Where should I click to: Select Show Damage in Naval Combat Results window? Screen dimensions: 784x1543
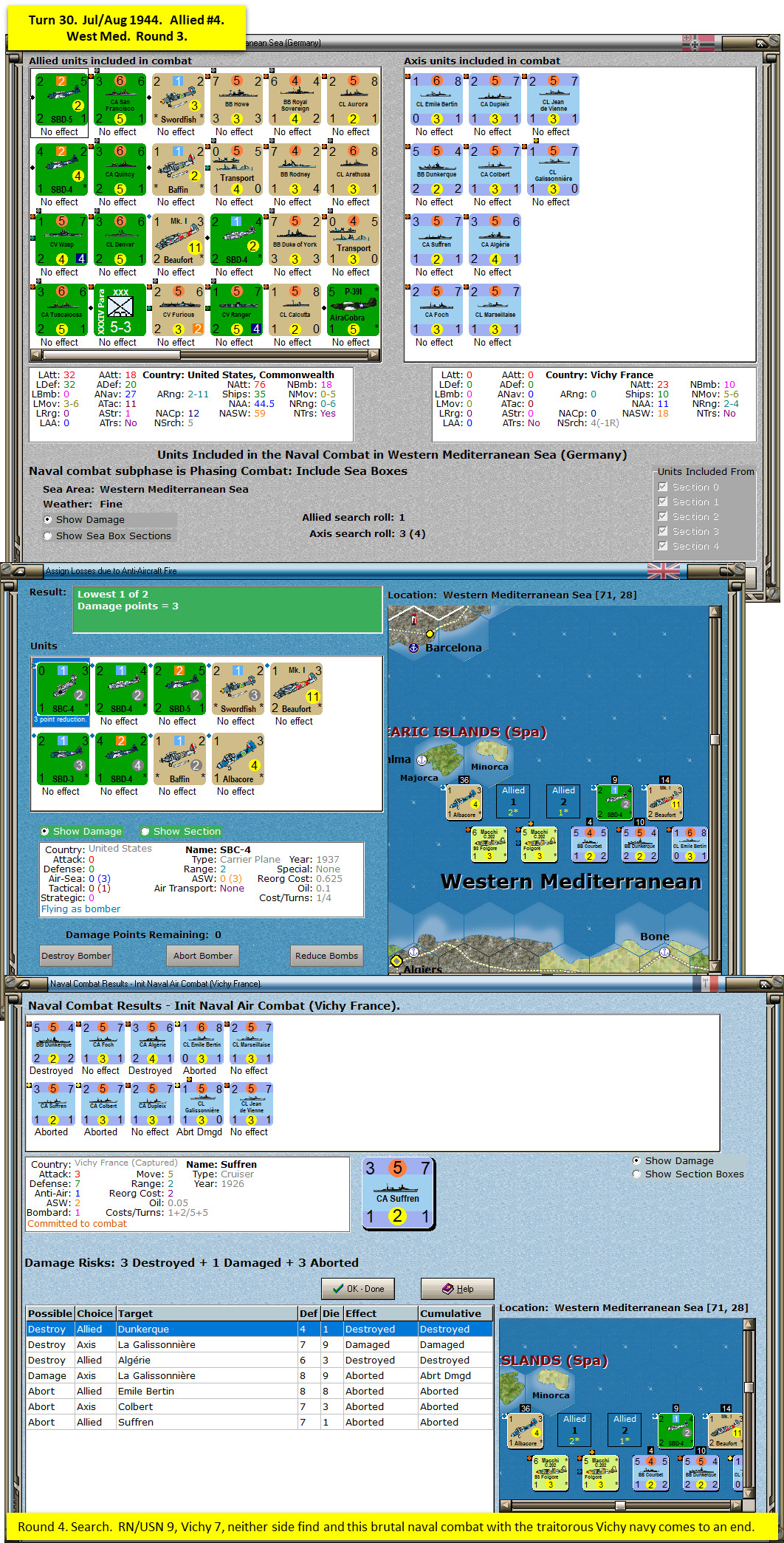click(673, 1161)
